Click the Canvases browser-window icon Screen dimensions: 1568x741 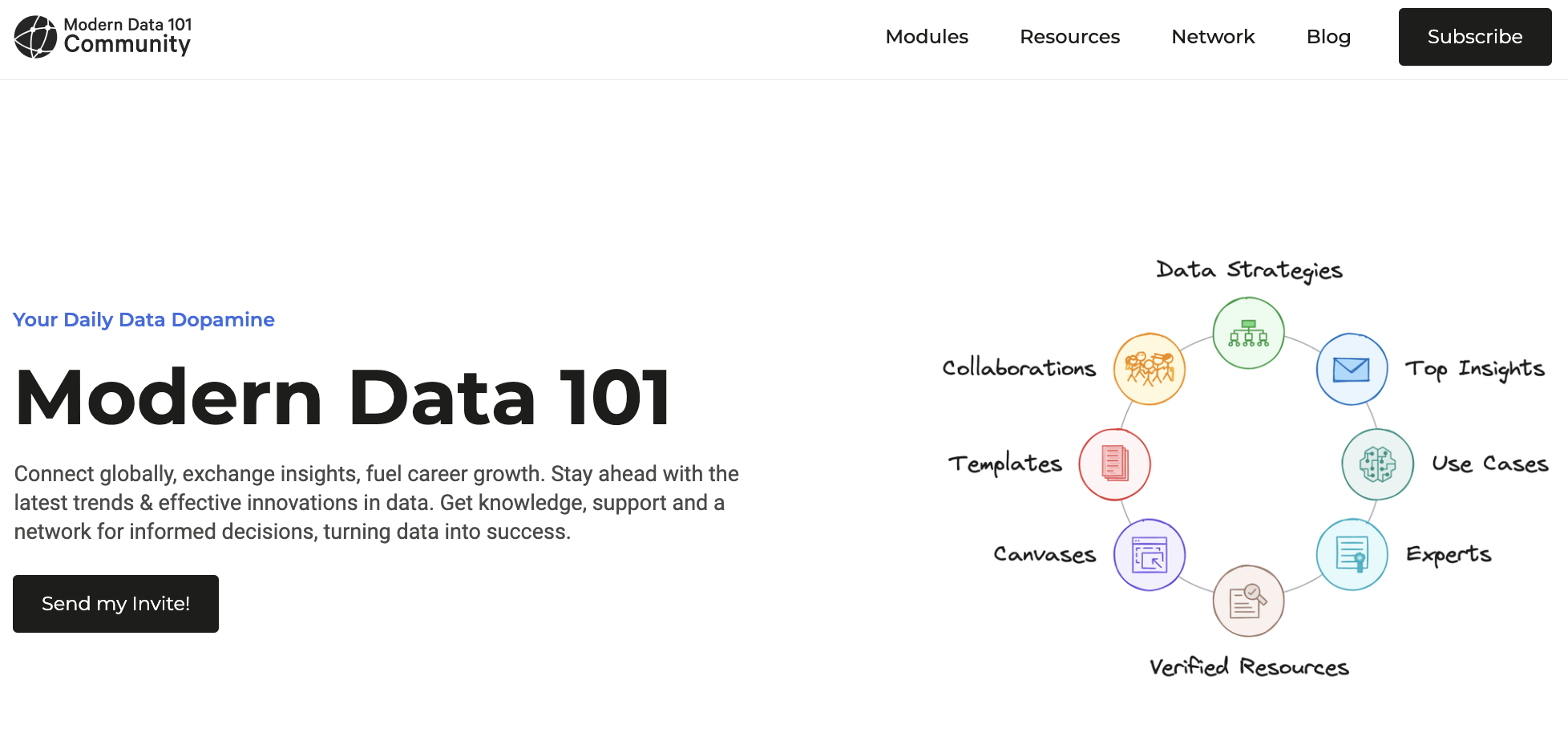tap(1150, 554)
